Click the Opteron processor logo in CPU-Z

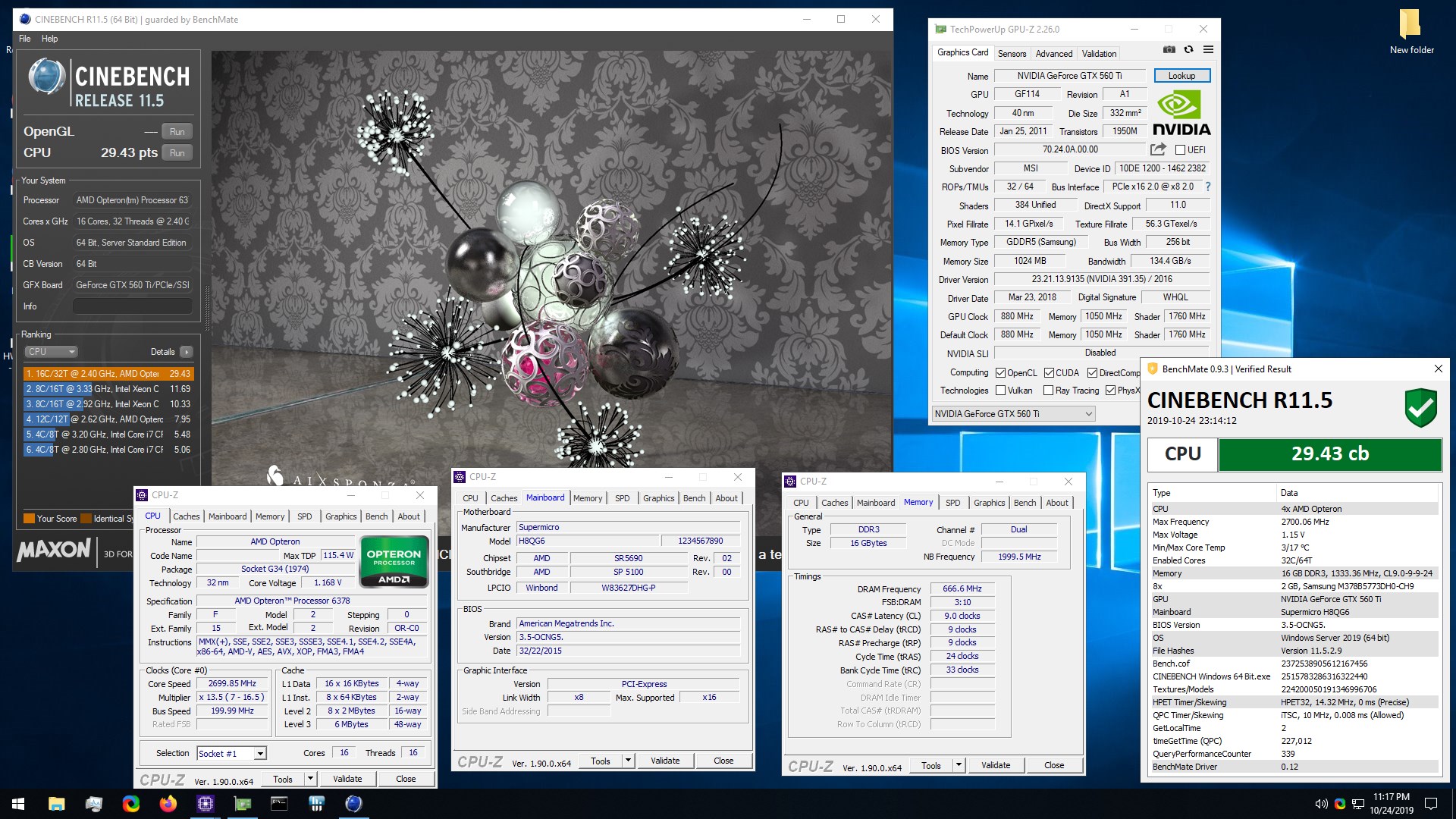coord(394,562)
